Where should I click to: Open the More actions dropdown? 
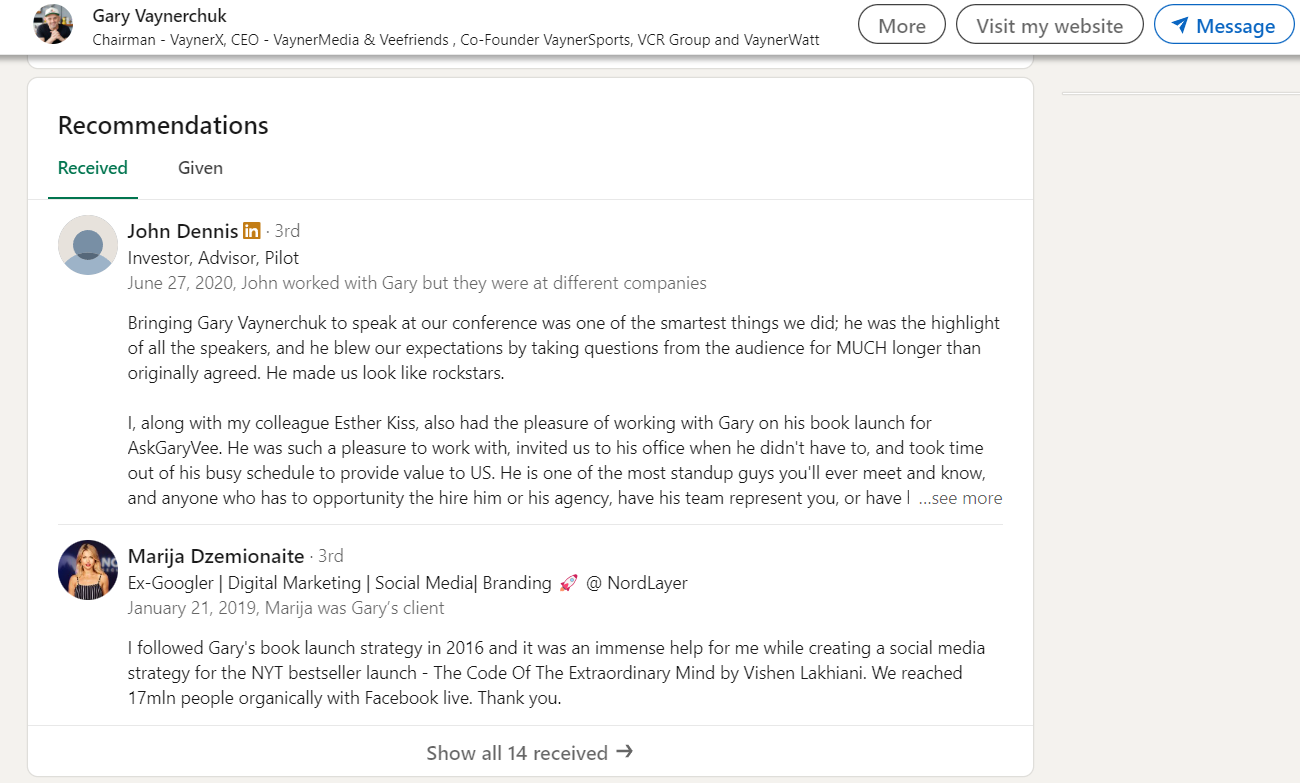pyautogui.click(x=901, y=26)
